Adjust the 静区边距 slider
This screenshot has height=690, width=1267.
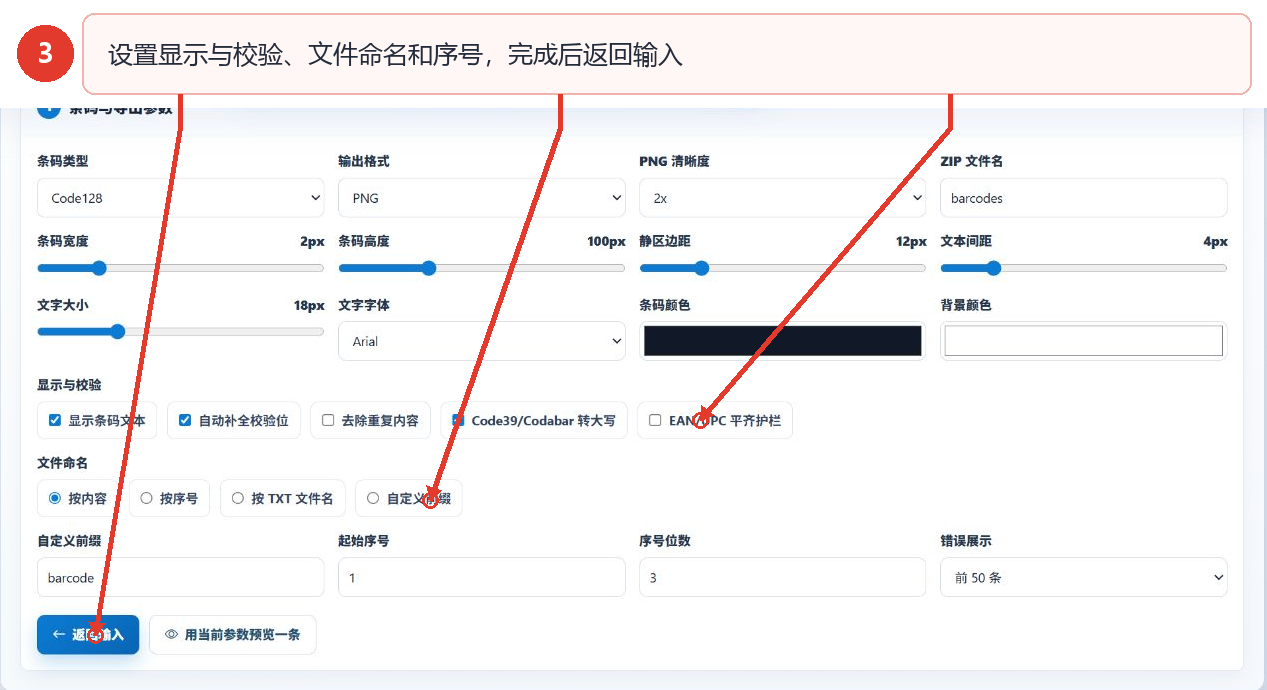(783, 268)
